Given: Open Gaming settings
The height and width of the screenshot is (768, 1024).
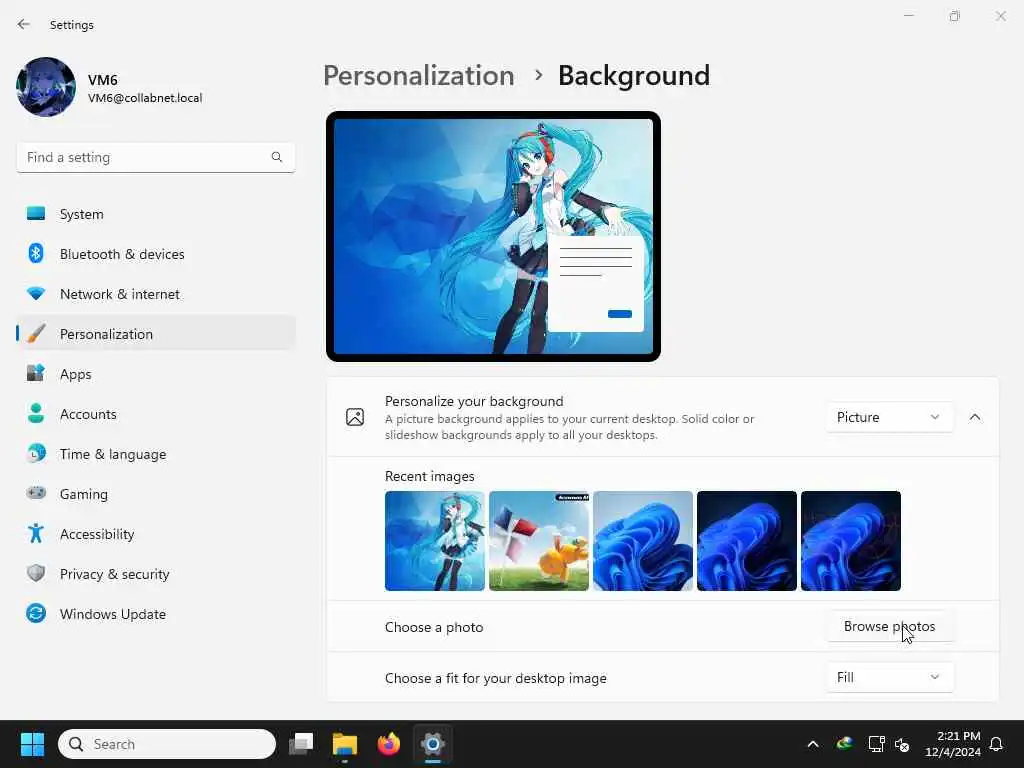Looking at the screenshot, I should [155, 494].
